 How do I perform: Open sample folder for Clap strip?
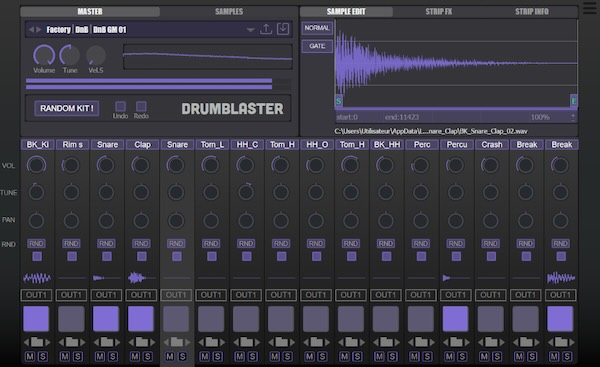[x=141, y=342]
